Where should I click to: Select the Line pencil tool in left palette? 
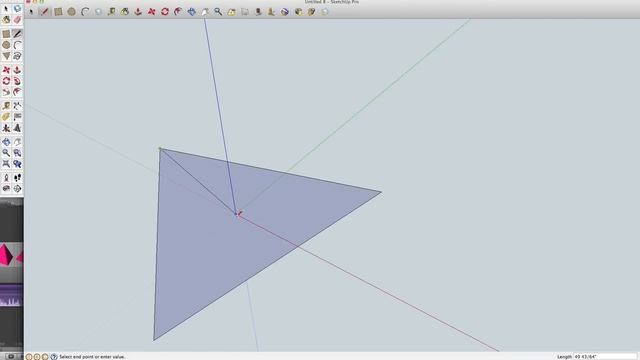point(17,34)
